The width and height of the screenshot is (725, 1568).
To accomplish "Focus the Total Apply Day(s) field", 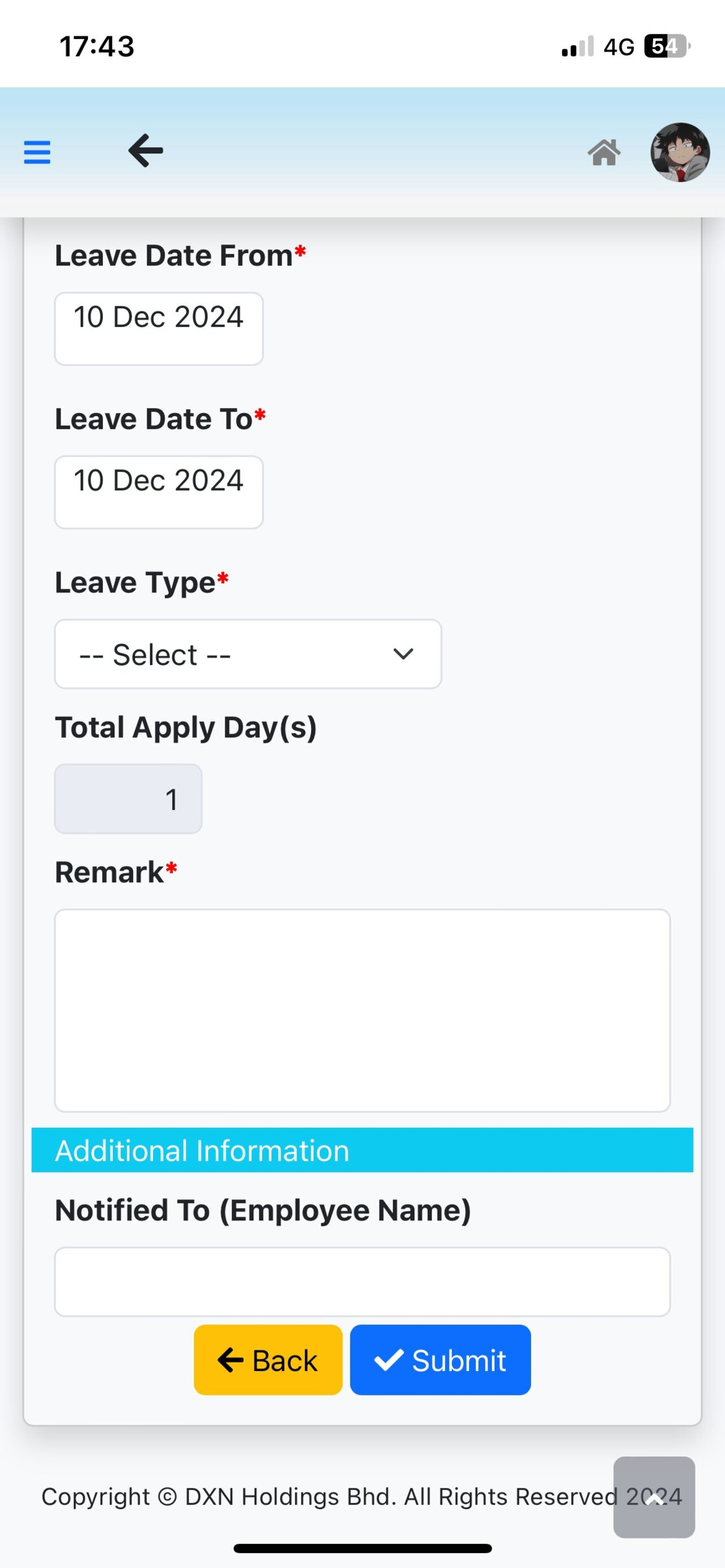I will tap(128, 799).
